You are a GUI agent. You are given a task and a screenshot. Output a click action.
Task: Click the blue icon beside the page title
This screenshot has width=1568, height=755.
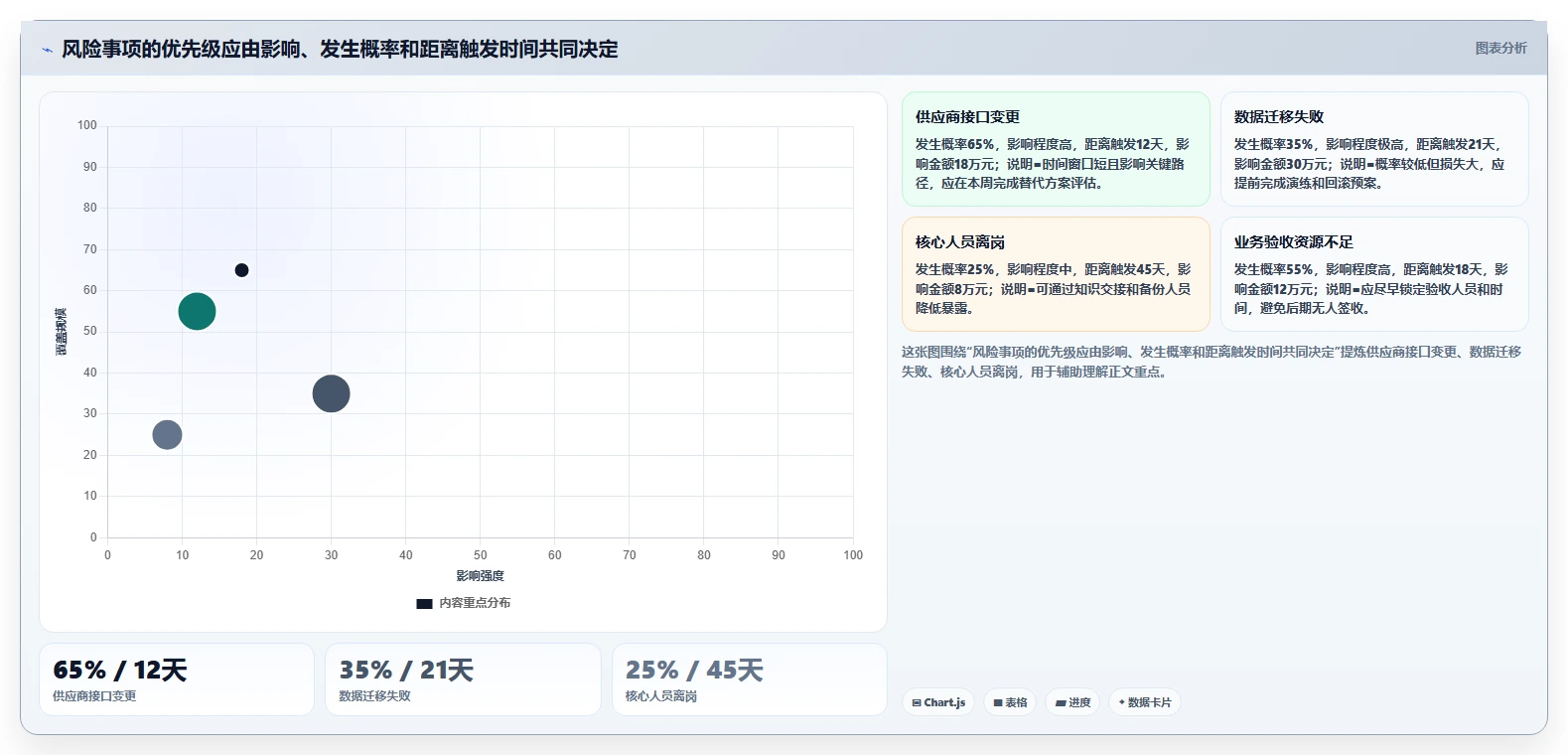47,50
